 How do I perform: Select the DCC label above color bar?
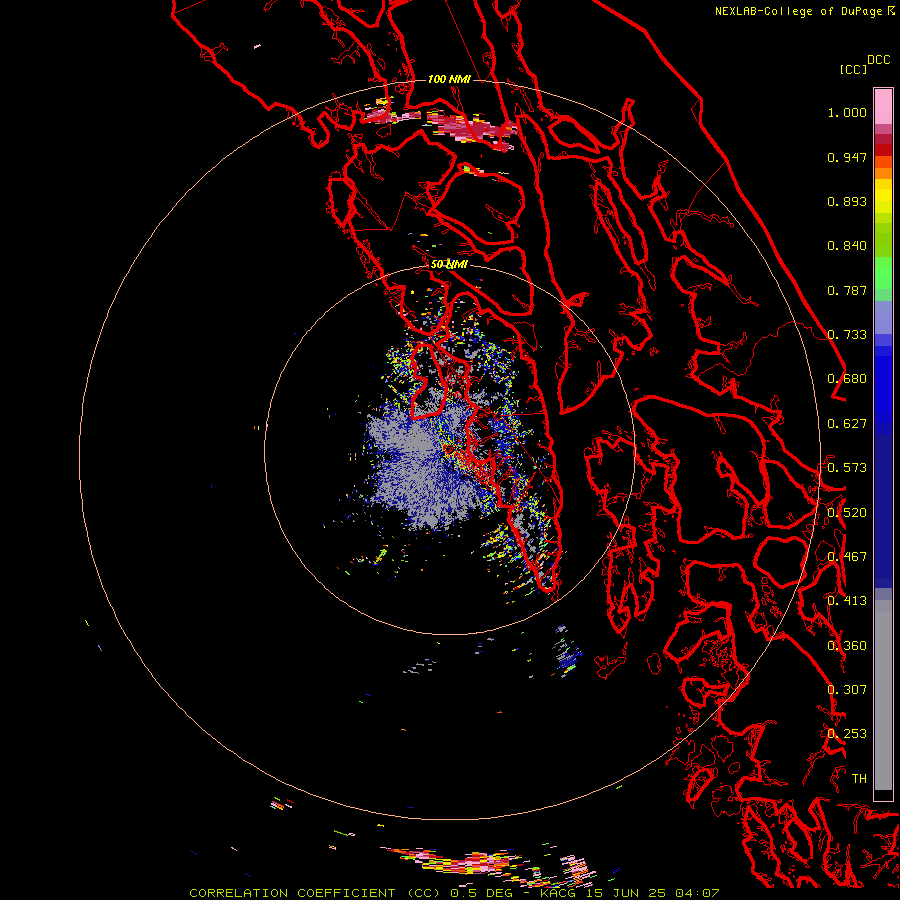pyautogui.click(x=879, y=59)
